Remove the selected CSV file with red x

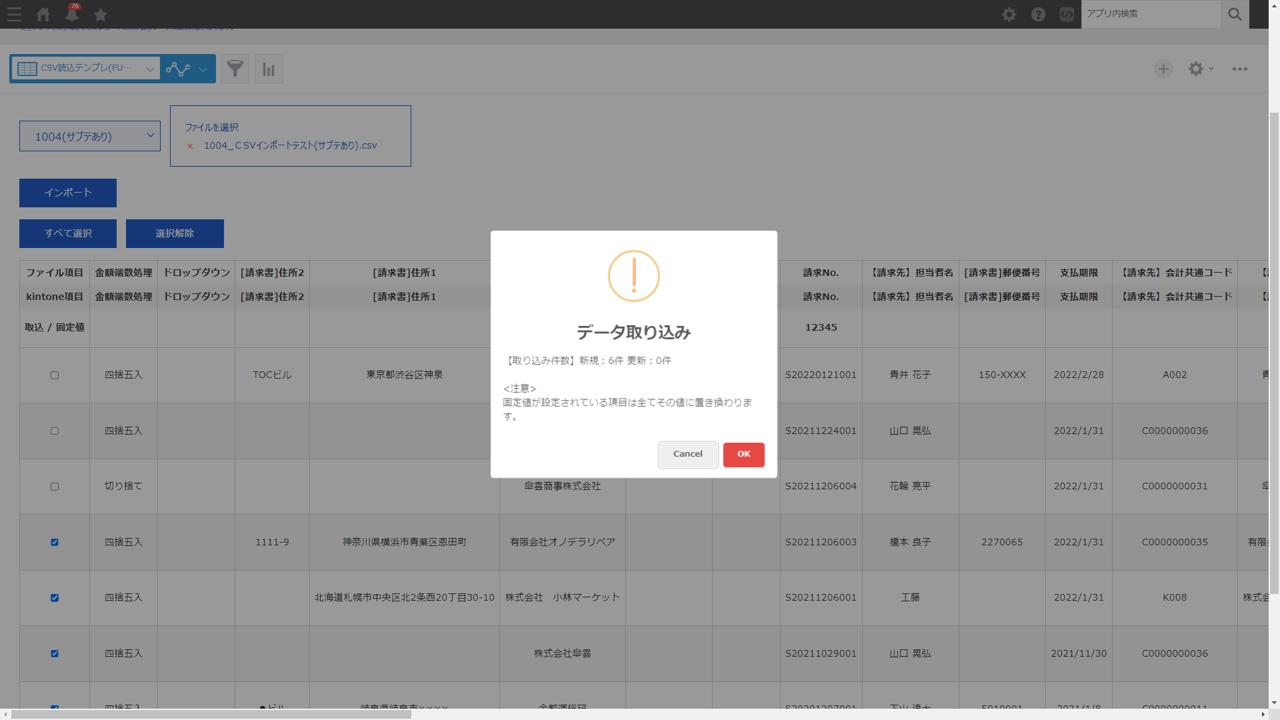(190, 146)
